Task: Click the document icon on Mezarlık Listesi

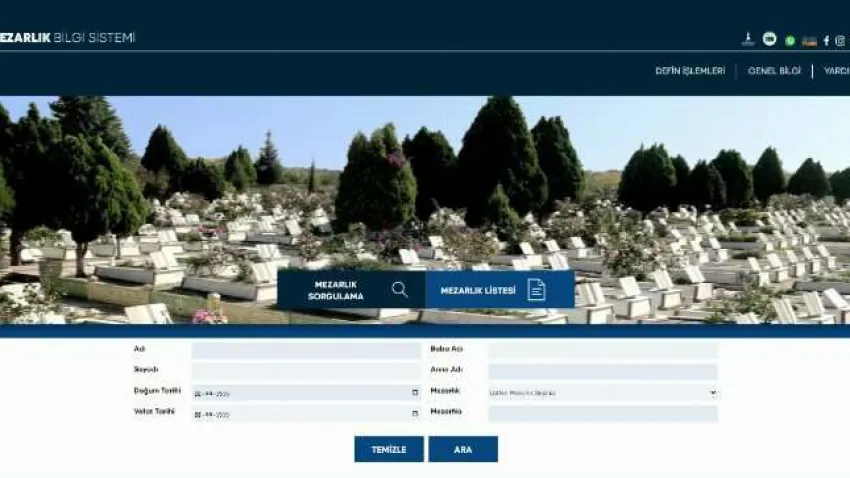Action: tap(536, 290)
